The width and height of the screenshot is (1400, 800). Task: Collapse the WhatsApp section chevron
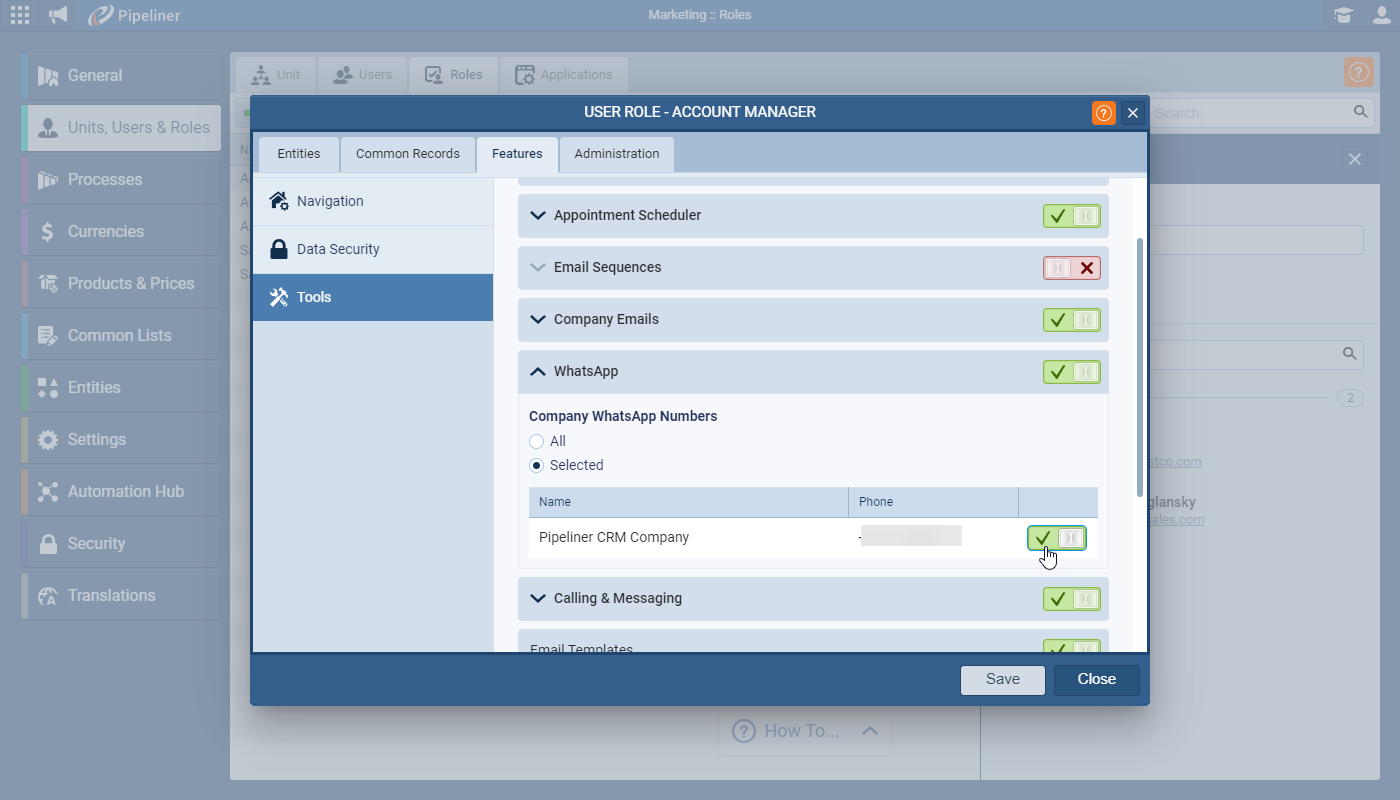tap(538, 371)
